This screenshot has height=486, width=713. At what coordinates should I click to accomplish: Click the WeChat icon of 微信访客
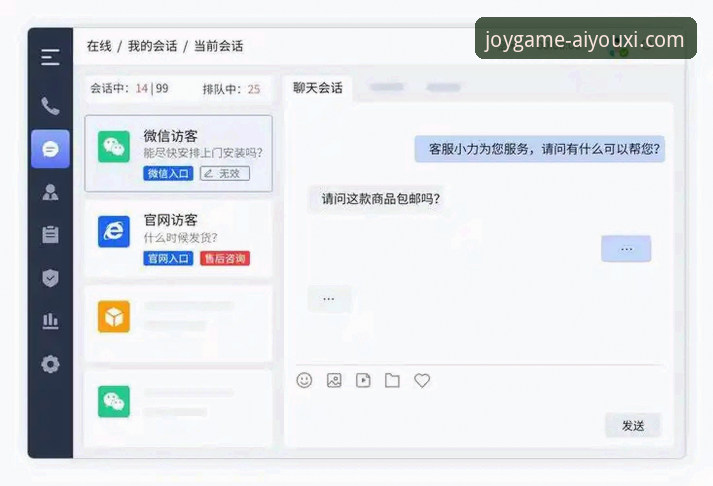(114, 146)
